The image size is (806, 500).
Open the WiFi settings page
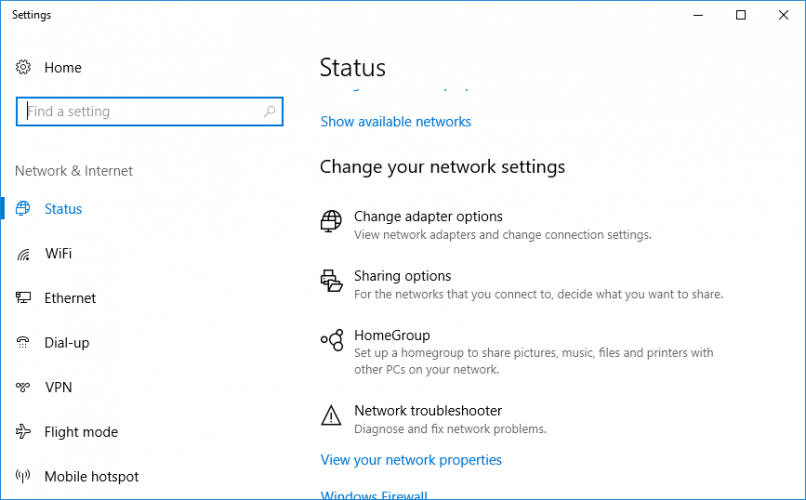58,254
